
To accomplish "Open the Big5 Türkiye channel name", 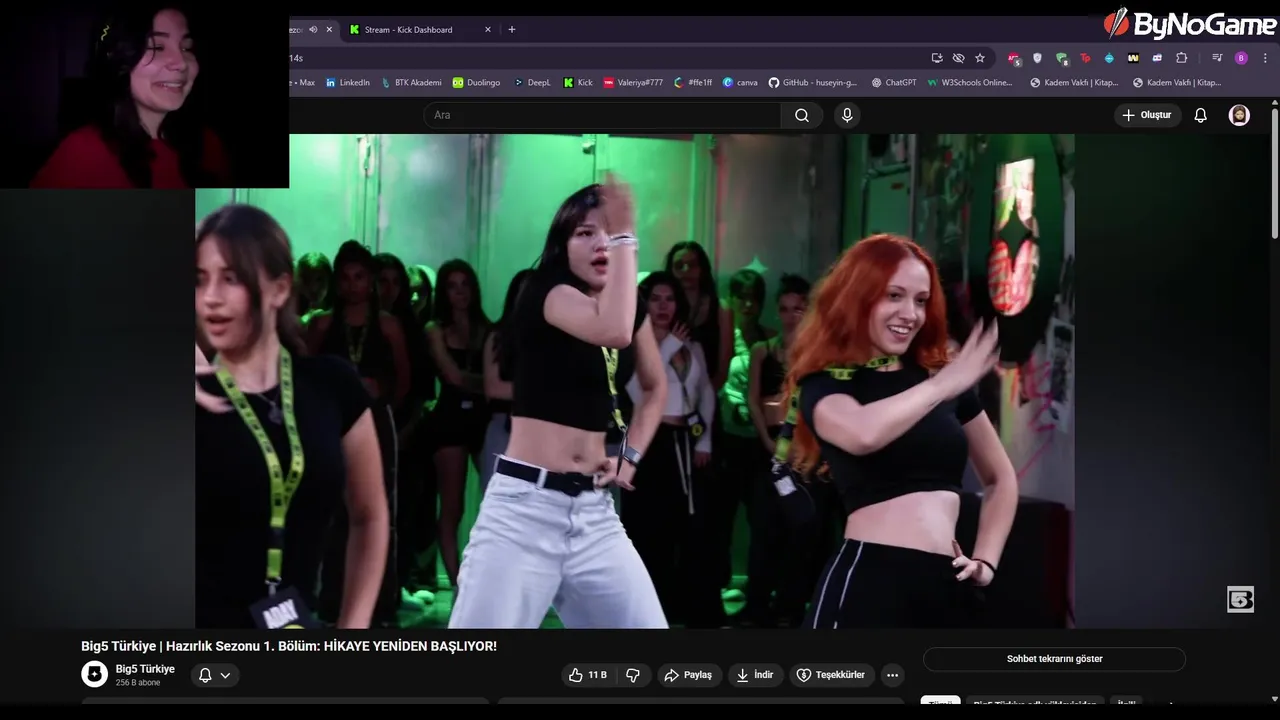I will click(145, 669).
